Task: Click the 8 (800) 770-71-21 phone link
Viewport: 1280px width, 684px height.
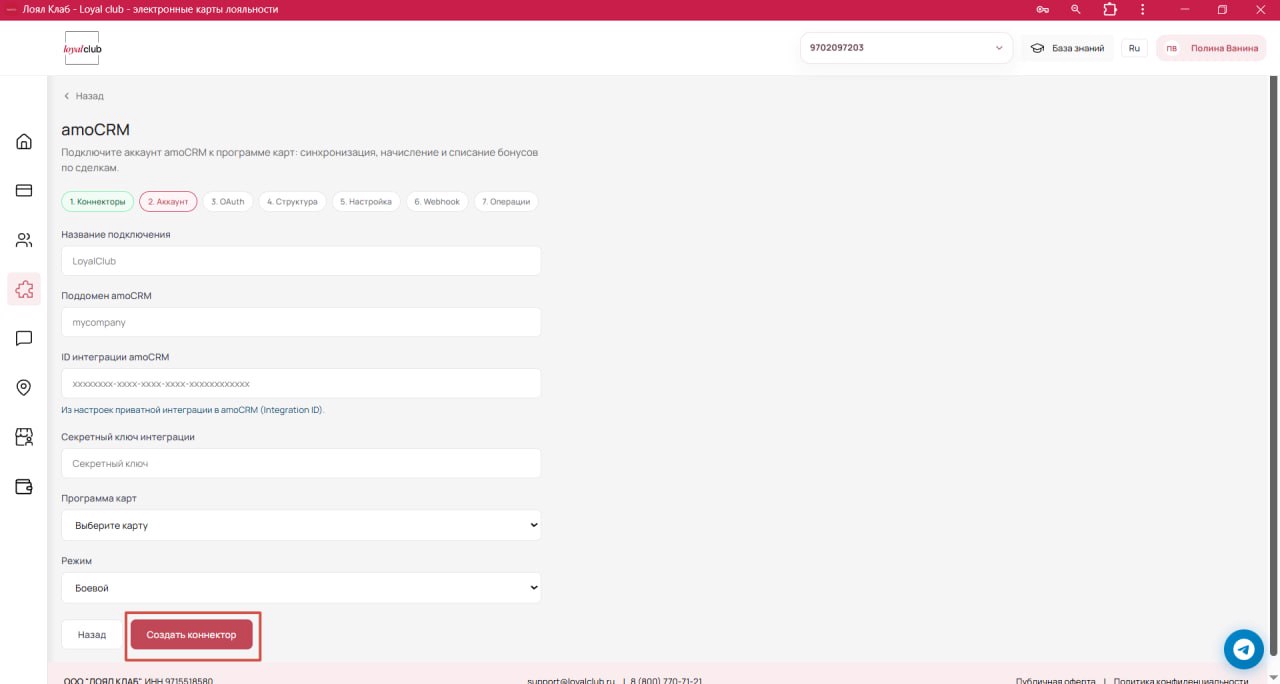Action: 666,680
